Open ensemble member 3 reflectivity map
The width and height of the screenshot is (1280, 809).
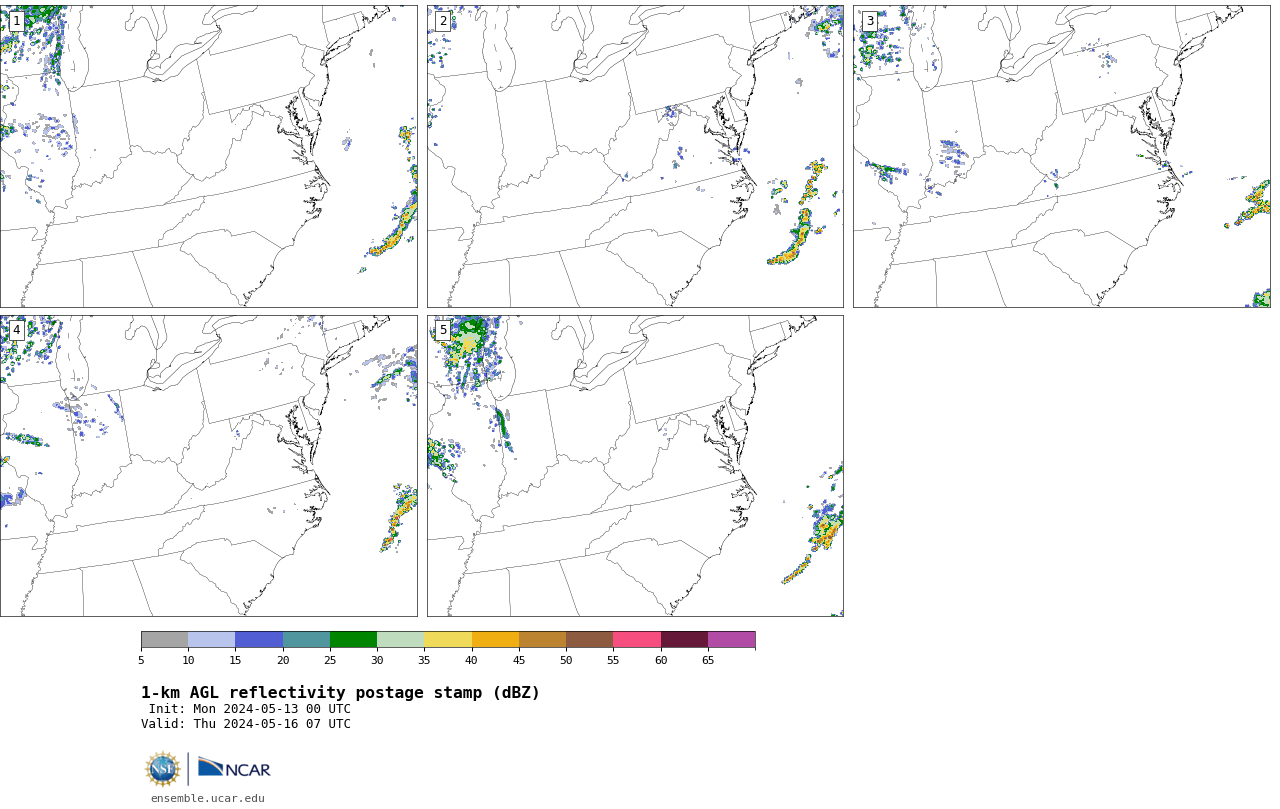coord(1061,156)
